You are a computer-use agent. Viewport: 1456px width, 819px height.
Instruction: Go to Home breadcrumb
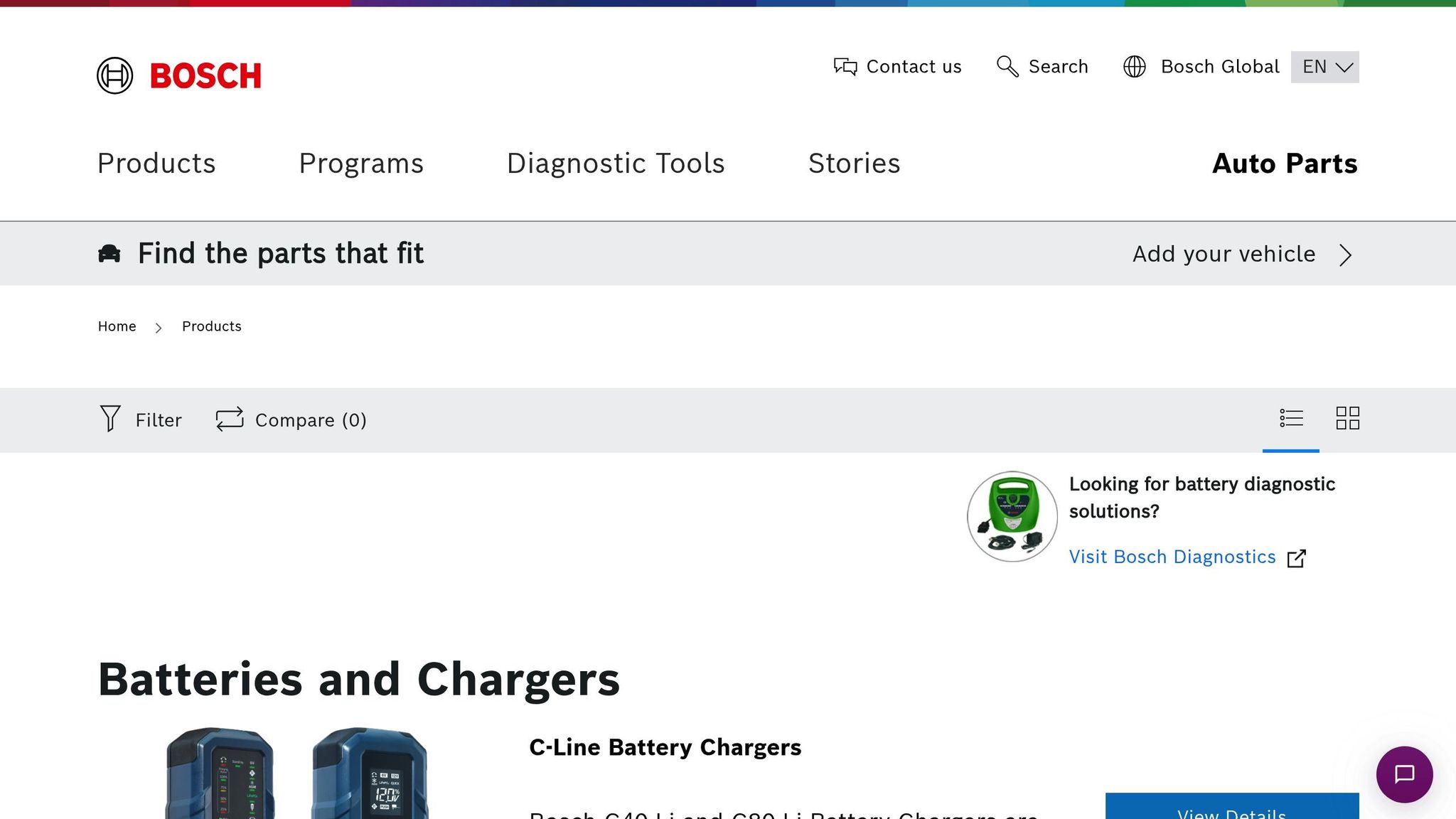(117, 326)
